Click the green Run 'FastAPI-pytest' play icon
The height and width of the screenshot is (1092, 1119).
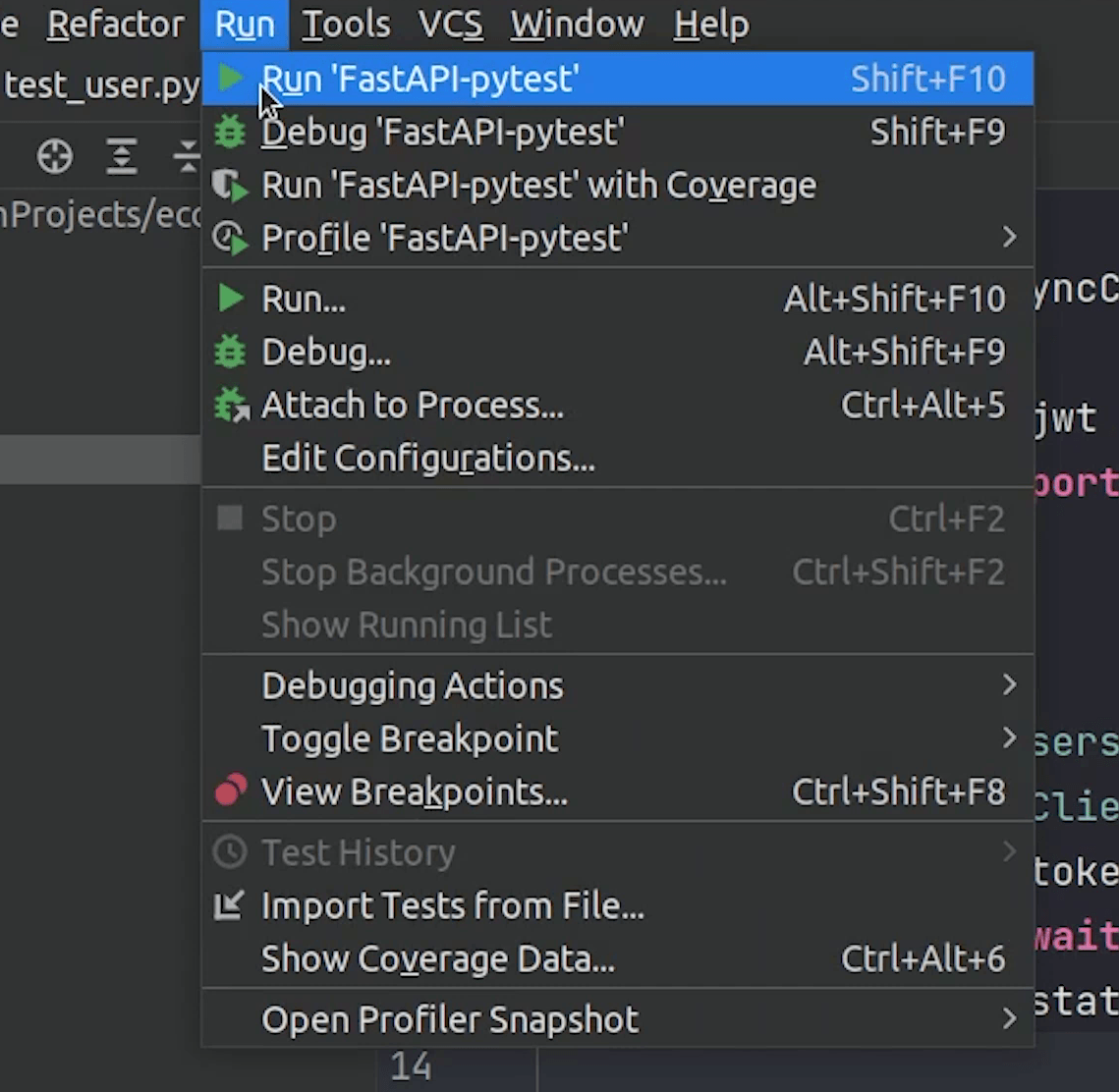231,79
